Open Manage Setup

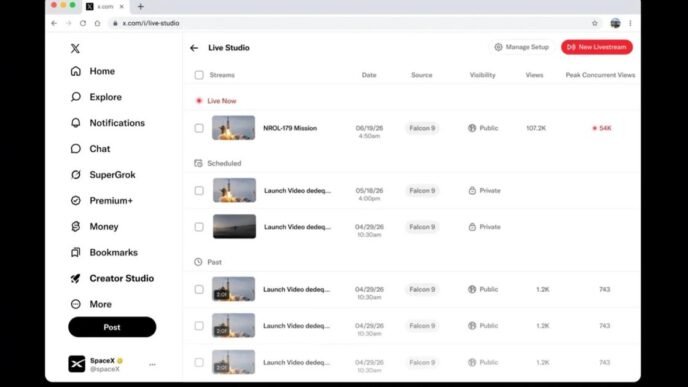click(x=521, y=47)
